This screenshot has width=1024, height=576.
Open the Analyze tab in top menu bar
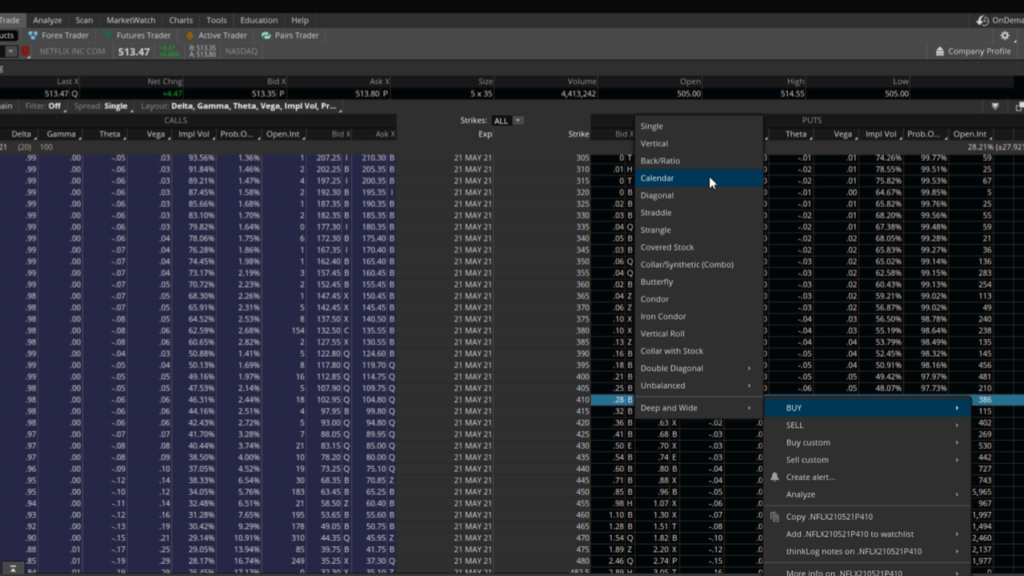(47, 20)
